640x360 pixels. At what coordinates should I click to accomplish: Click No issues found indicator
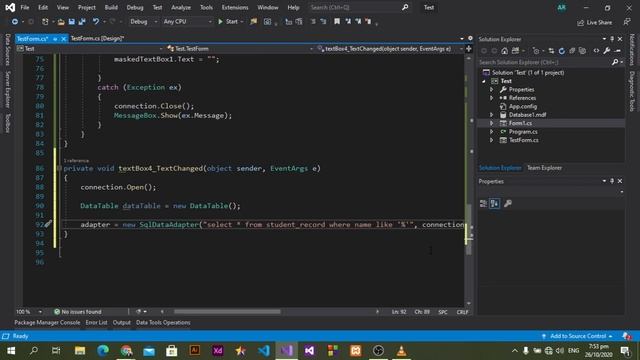tap(78, 312)
